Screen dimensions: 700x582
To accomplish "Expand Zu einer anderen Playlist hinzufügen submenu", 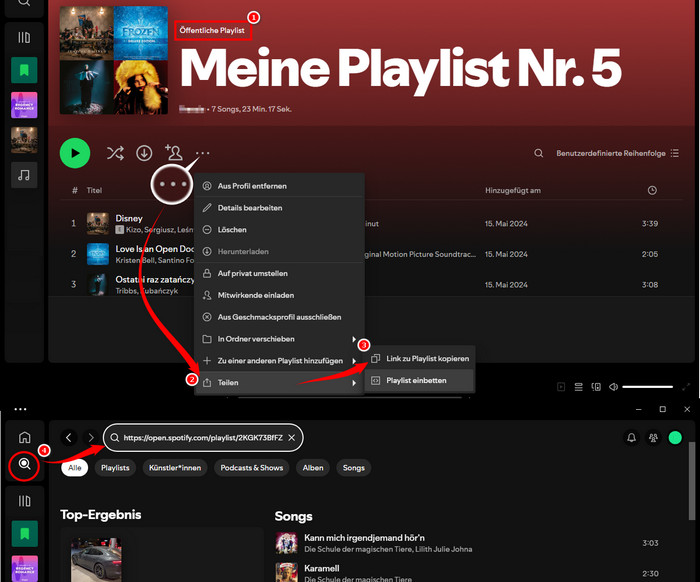I will click(279, 361).
